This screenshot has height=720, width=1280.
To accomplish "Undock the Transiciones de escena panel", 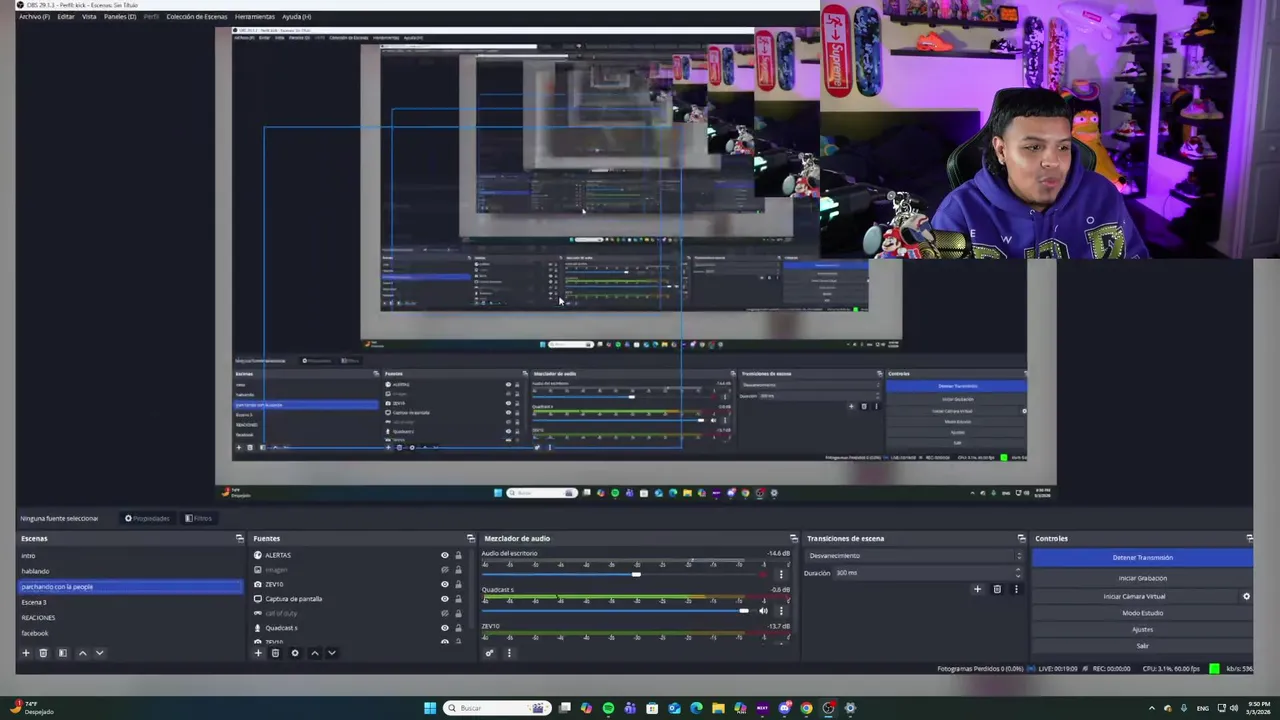I will point(1021,538).
